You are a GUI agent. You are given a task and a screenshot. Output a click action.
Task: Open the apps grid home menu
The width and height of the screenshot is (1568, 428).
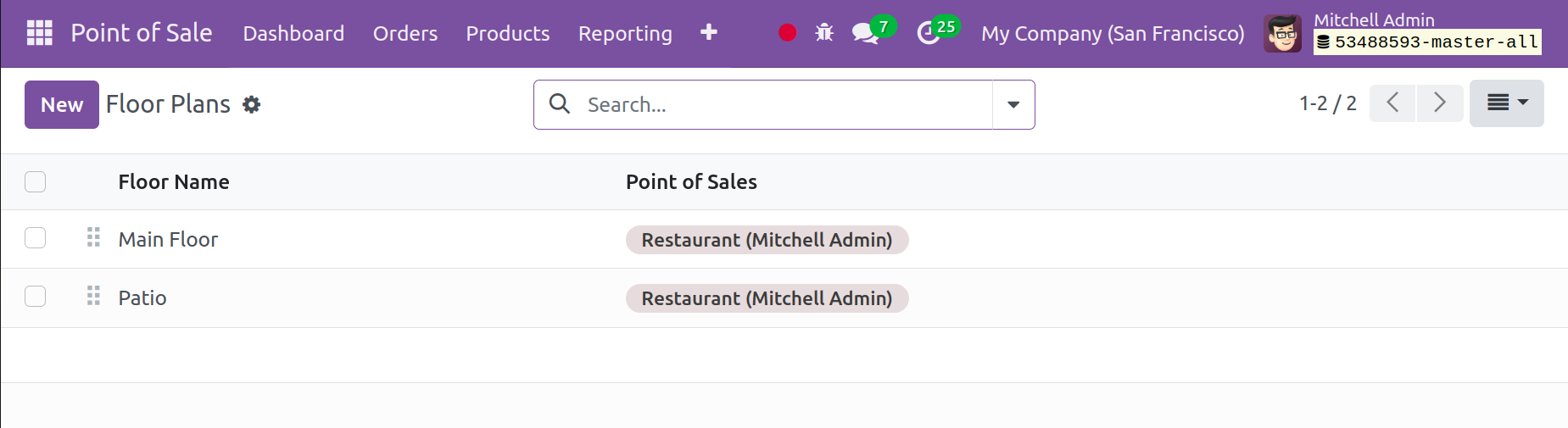39,33
